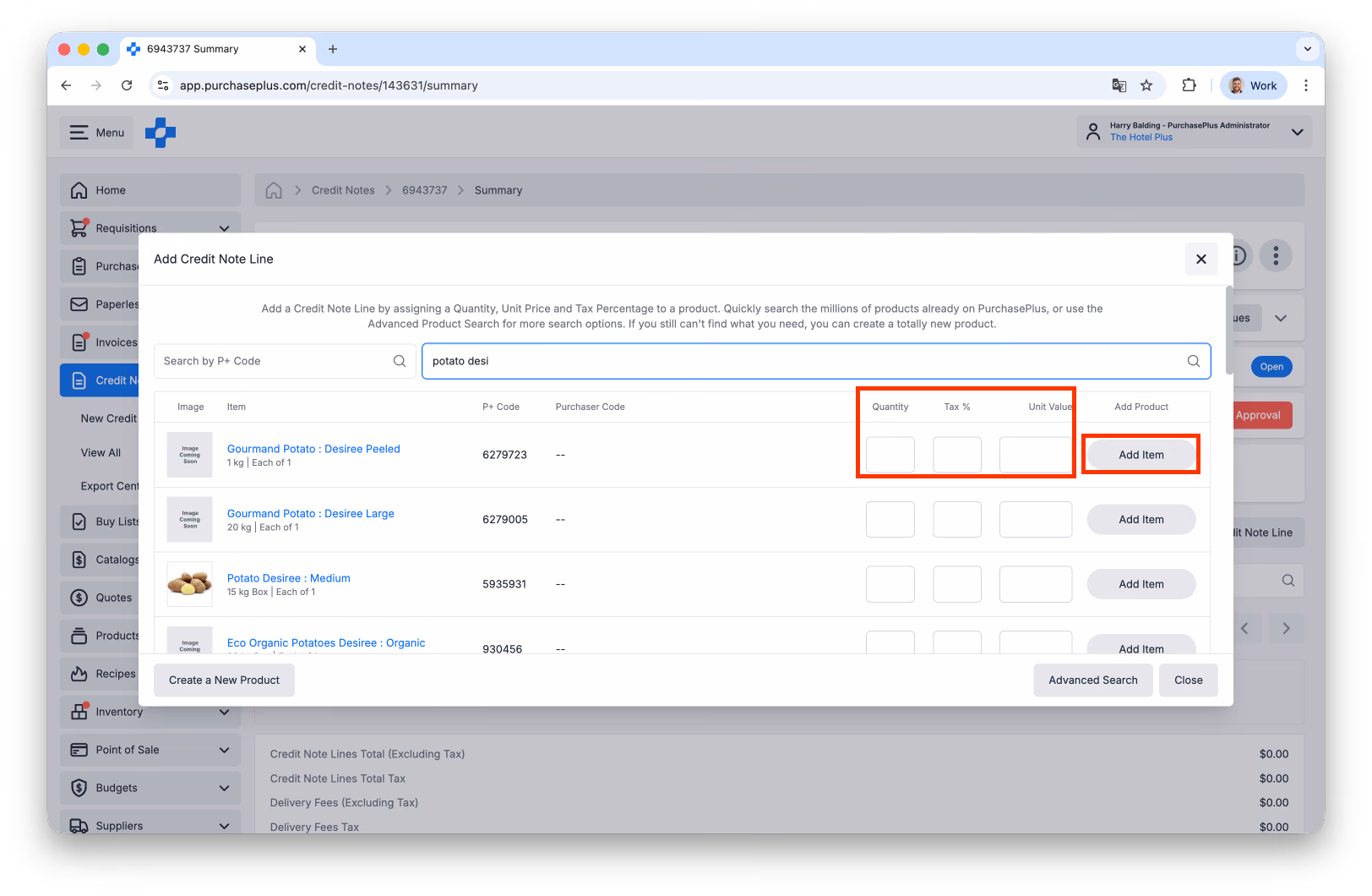Close the Add Credit Note Line dialog with X
This screenshot has height=896, width=1372.
1201,260
